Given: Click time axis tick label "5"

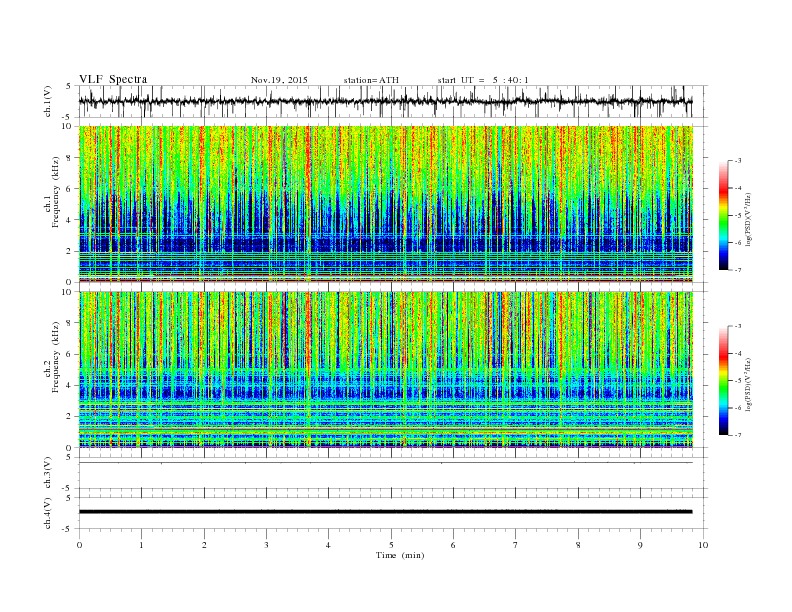Looking at the screenshot, I should tap(391, 545).
